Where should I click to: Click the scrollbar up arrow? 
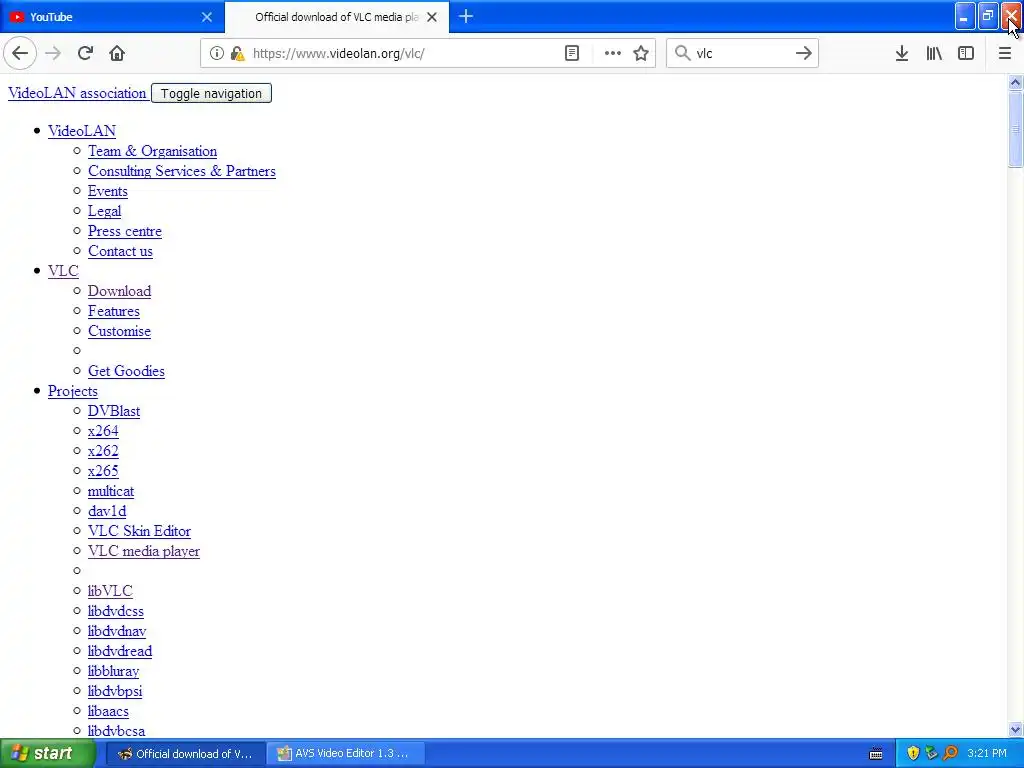click(x=1015, y=82)
